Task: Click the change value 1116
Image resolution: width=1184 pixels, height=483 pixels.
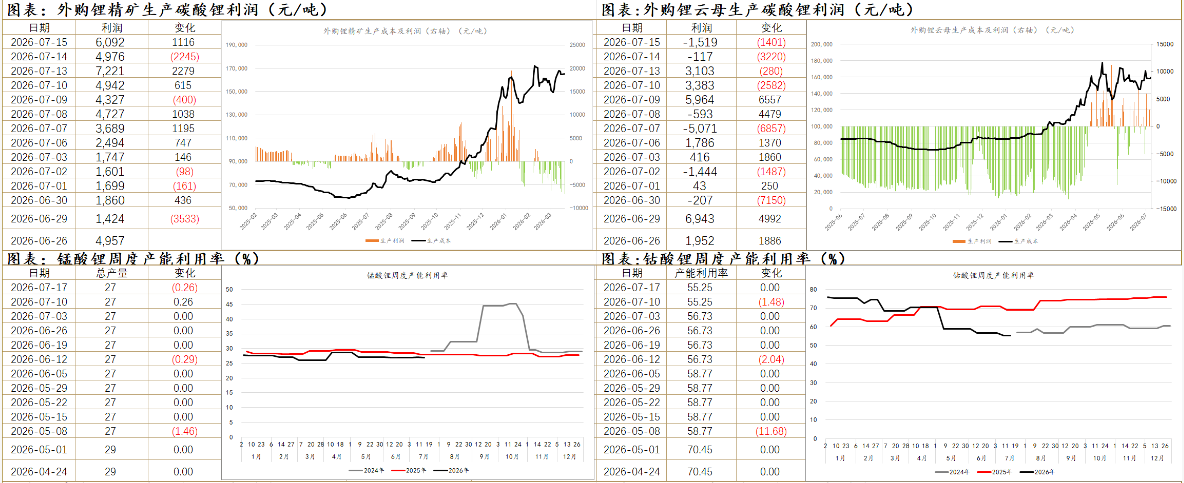Action: [x=183, y=43]
